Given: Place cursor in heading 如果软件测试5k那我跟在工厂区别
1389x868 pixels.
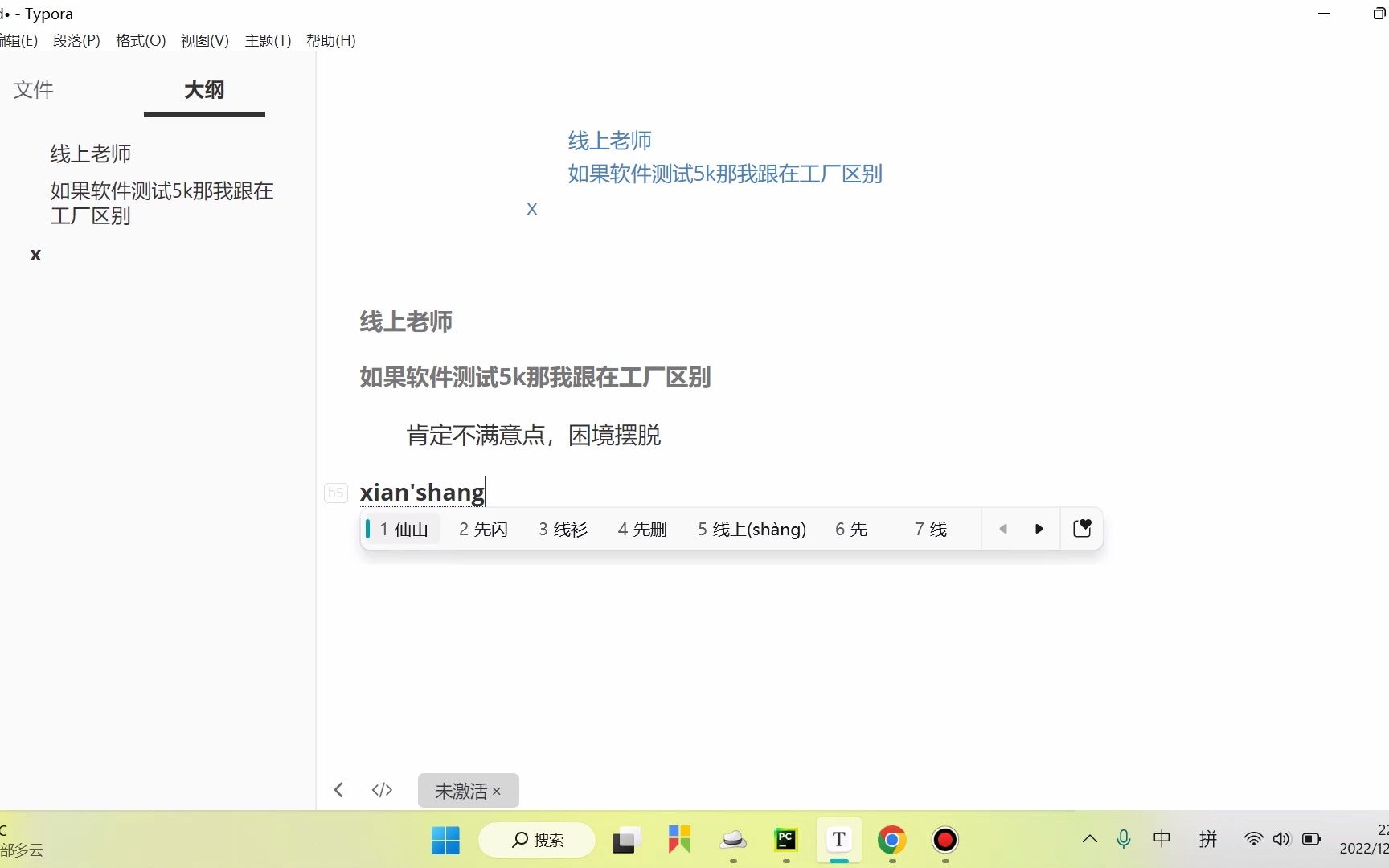Looking at the screenshot, I should [535, 377].
